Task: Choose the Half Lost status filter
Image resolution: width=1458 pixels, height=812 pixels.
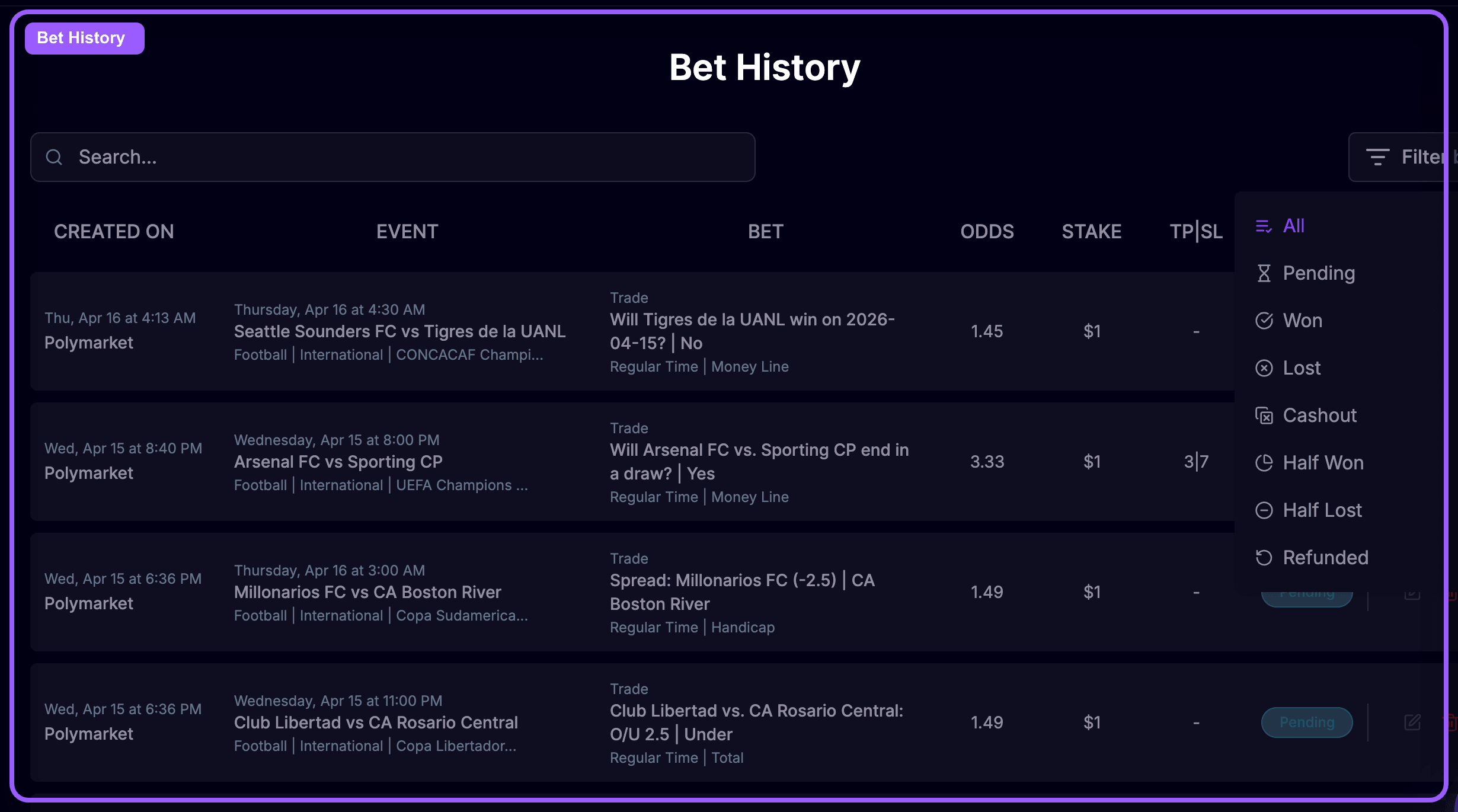Action: click(x=1322, y=510)
